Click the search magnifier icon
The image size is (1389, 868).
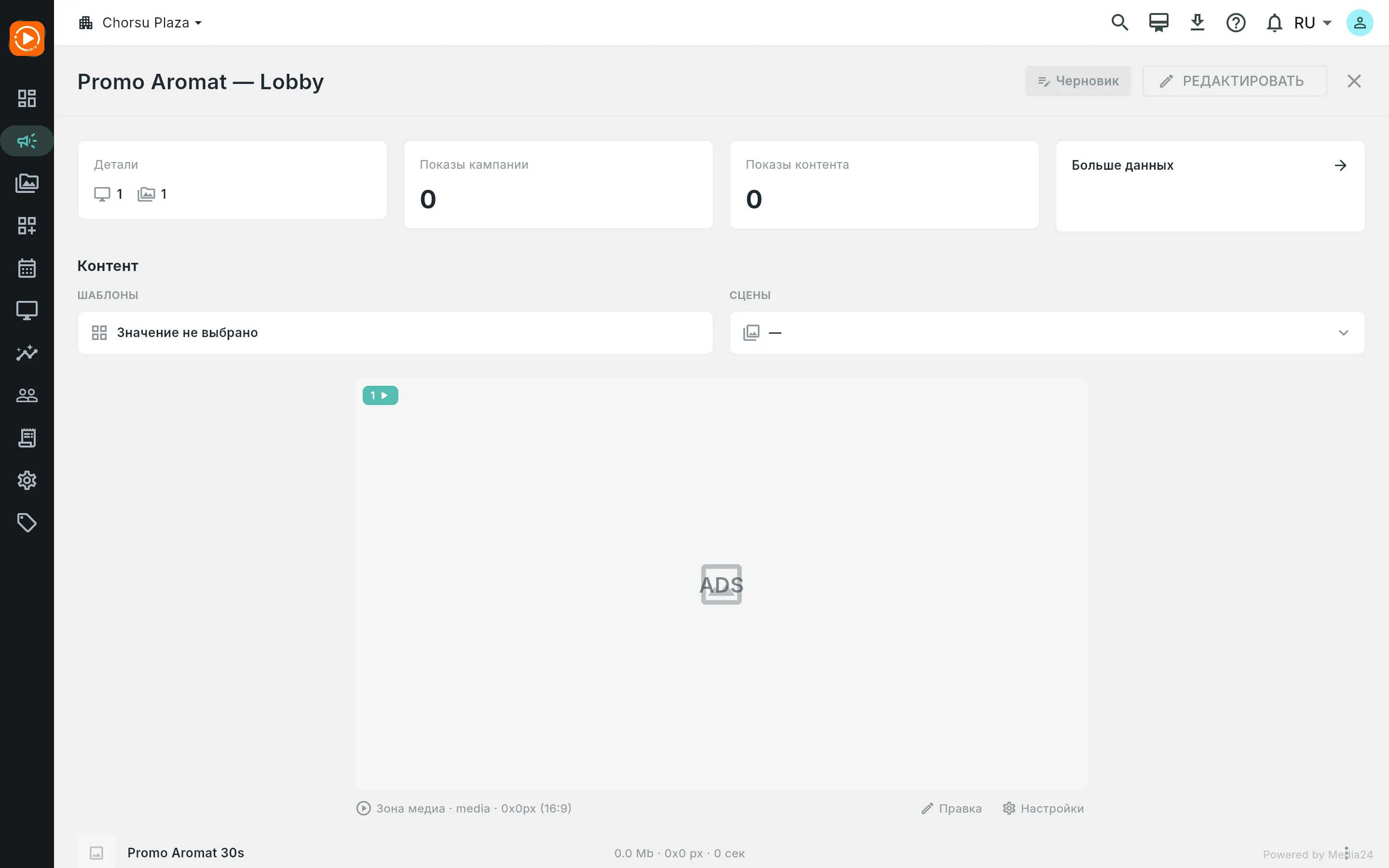[1120, 22]
